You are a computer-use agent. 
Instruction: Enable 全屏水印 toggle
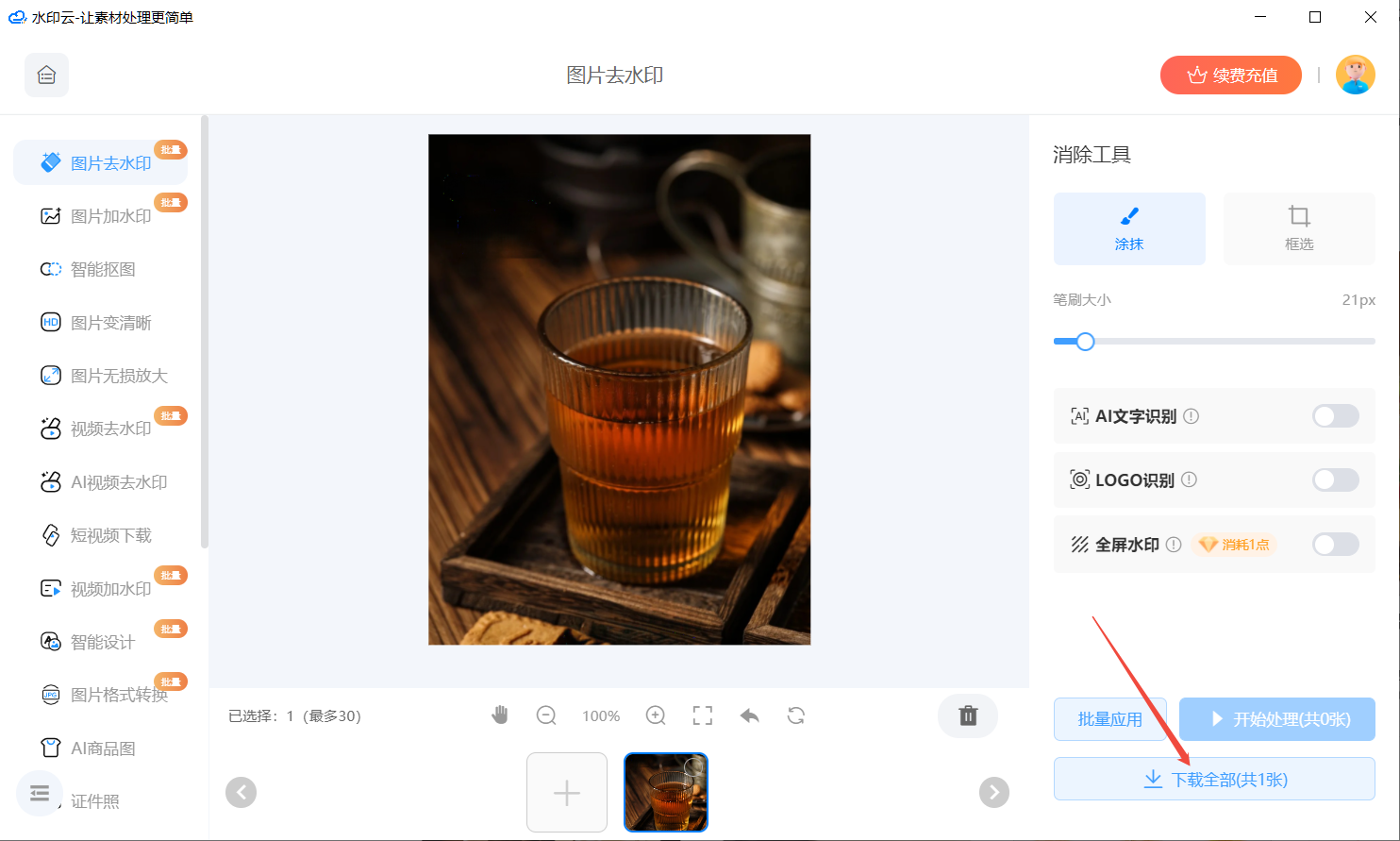pyautogui.click(x=1335, y=545)
